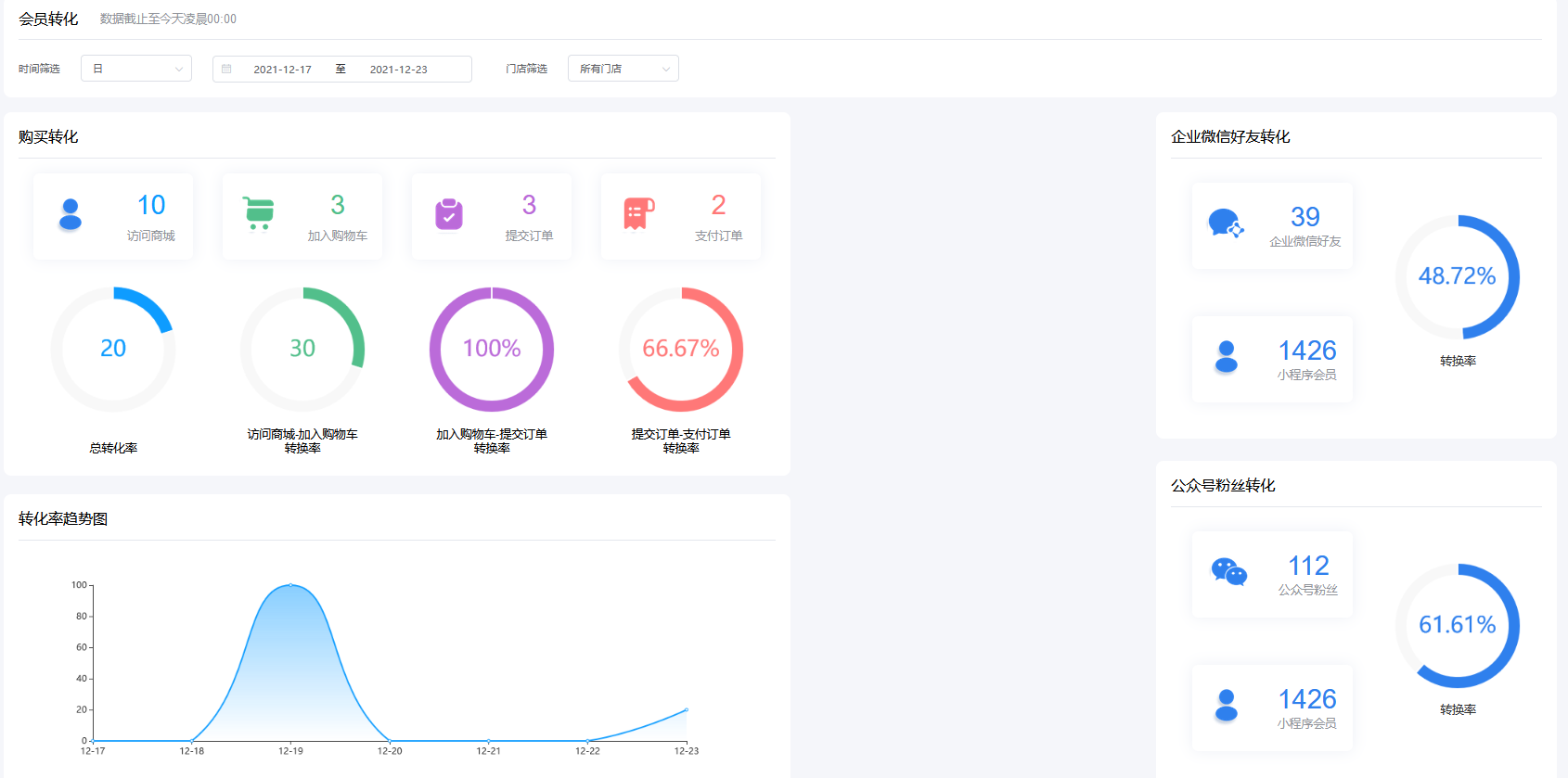Viewport: 1568px width, 778px height.
Task: Click the 100% 加入购物车-提交订单 ring
Action: (x=492, y=349)
